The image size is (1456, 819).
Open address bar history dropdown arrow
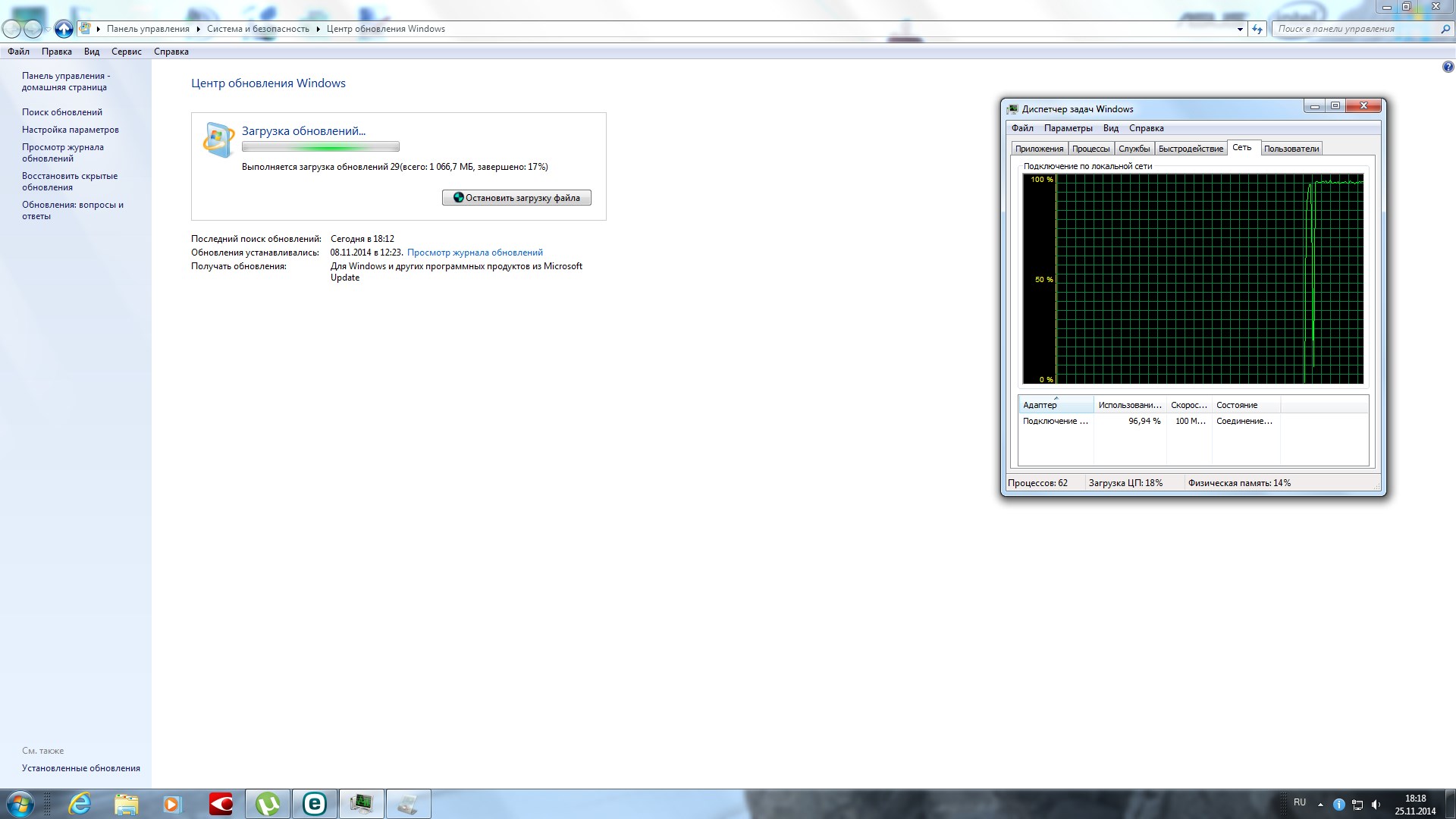(1240, 29)
